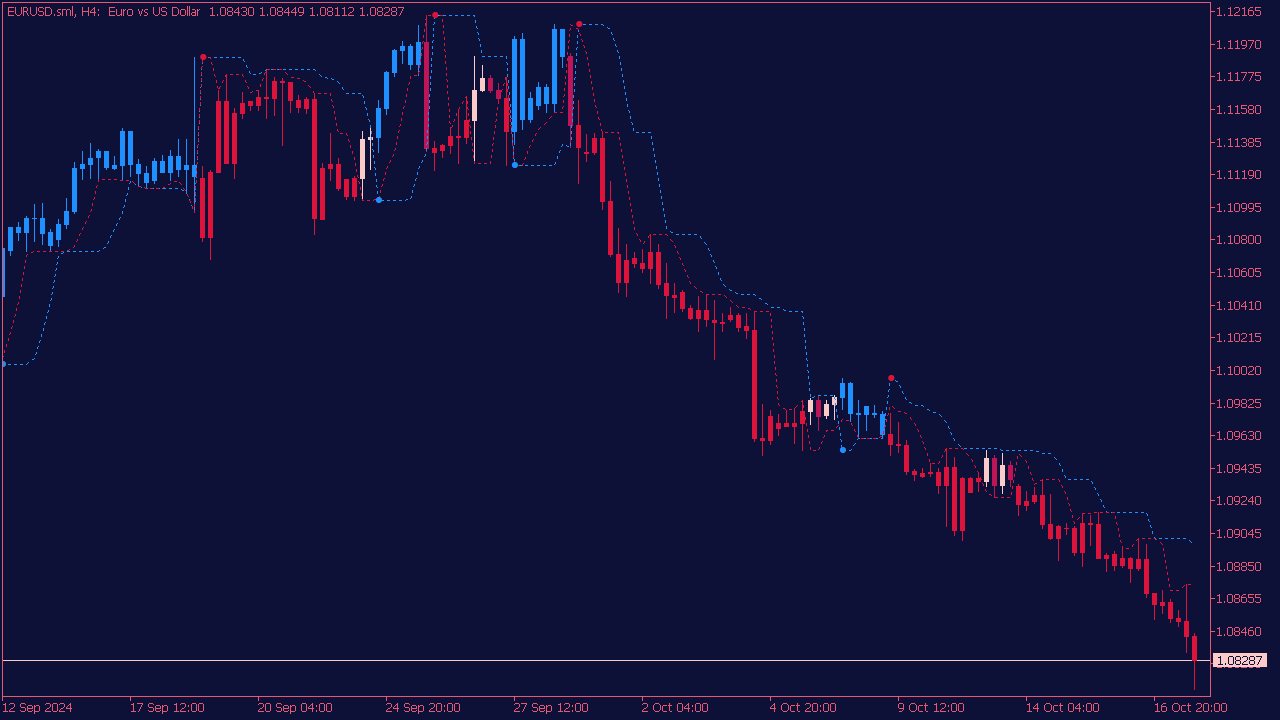Click the 12 Sep 2024 date label
This screenshot has width=1280, height=720.
click(37, 707)
